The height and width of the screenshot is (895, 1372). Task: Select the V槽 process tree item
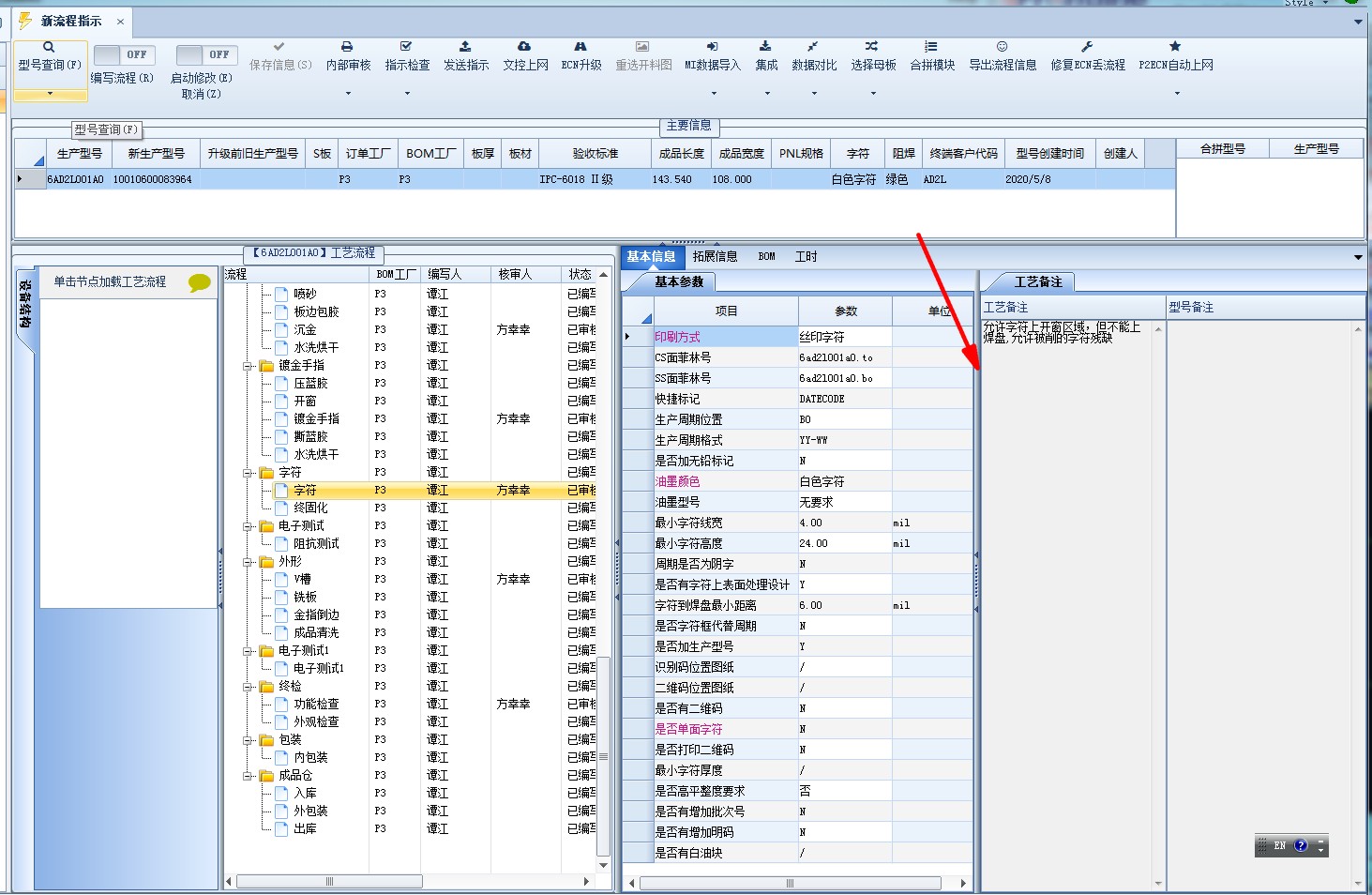click(x=302, y=580)
